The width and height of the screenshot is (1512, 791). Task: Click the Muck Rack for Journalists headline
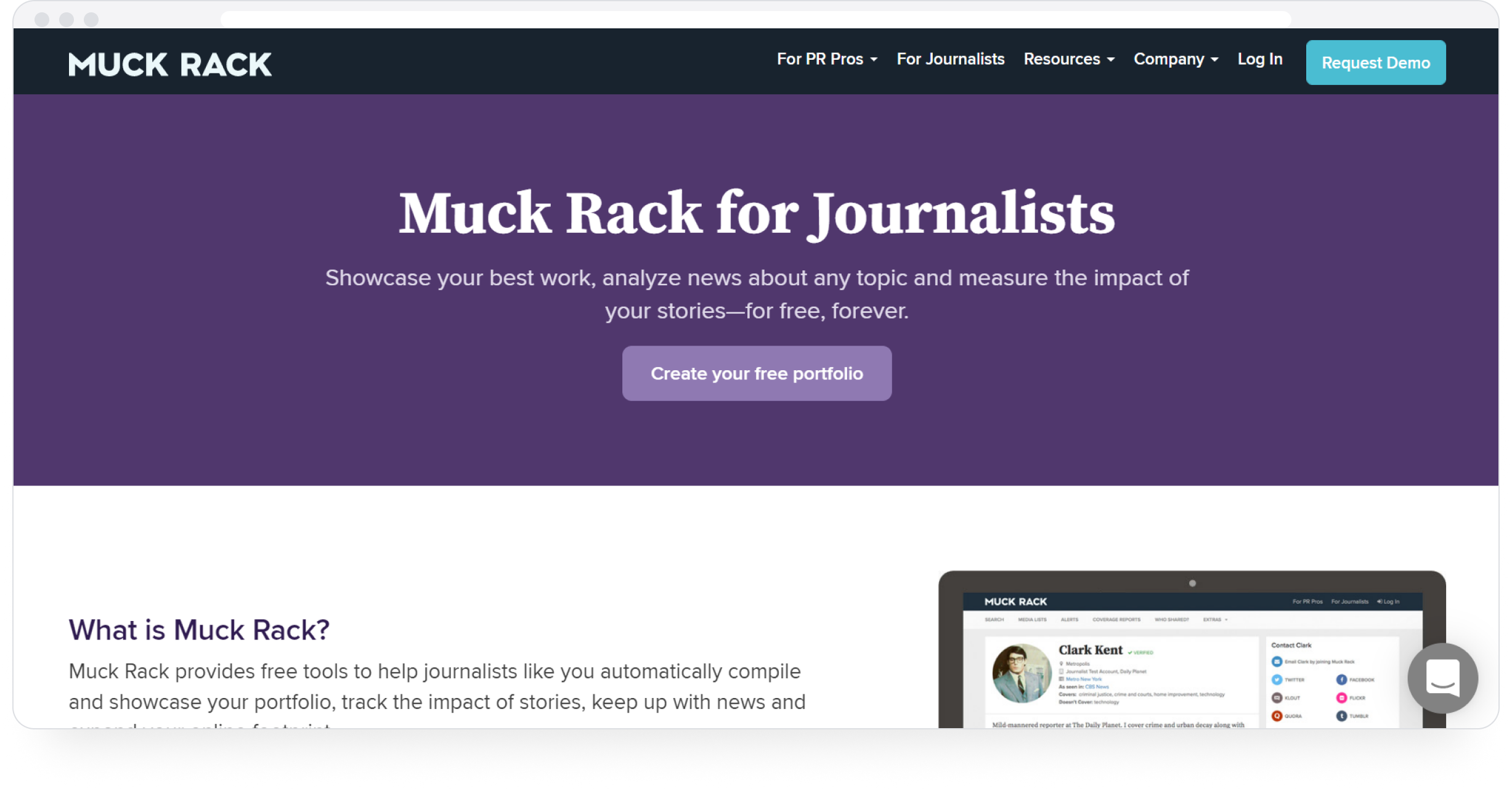click(757, 213)
